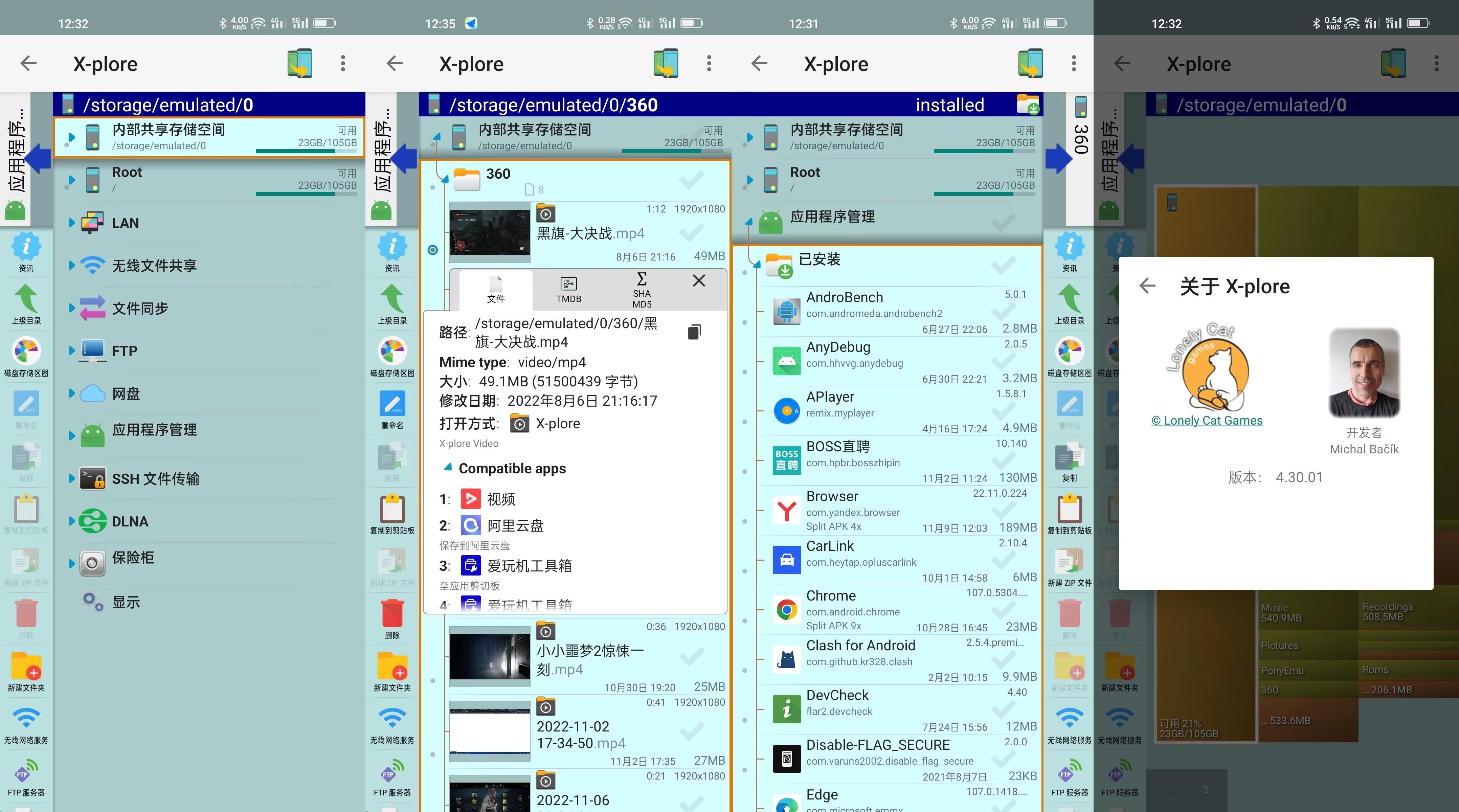Open the FTP entry in the tree
This screenshot has height=812, width=1459.
click(x=209, y=351)
